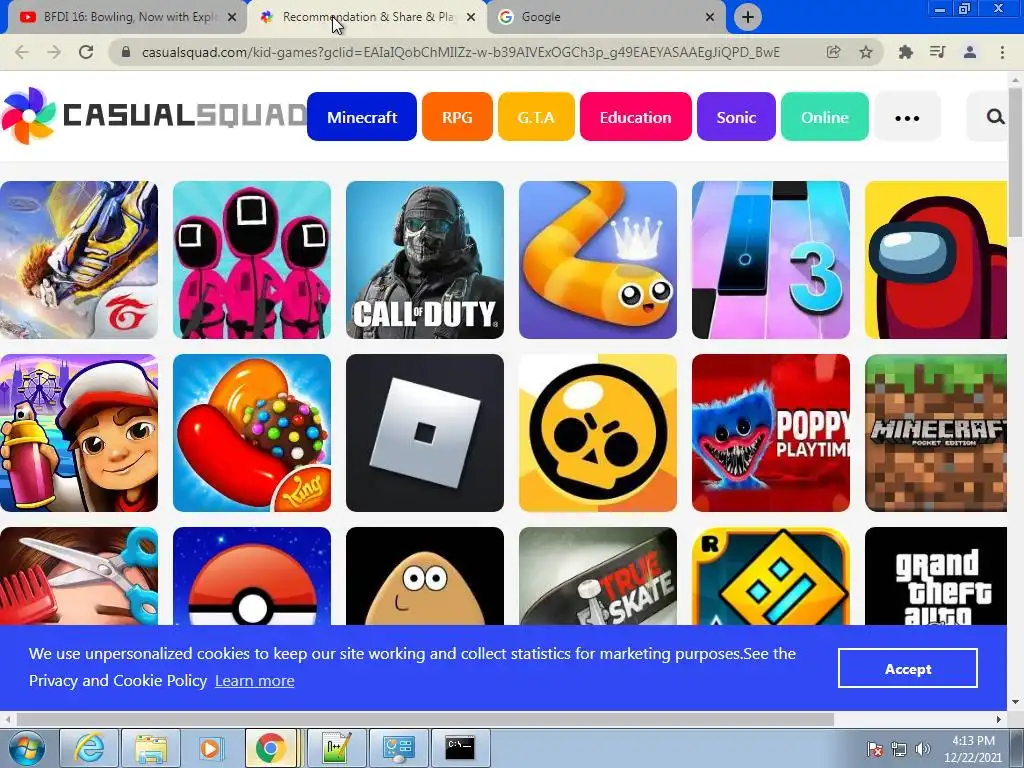Open the Call of Duty game tile

424,260
